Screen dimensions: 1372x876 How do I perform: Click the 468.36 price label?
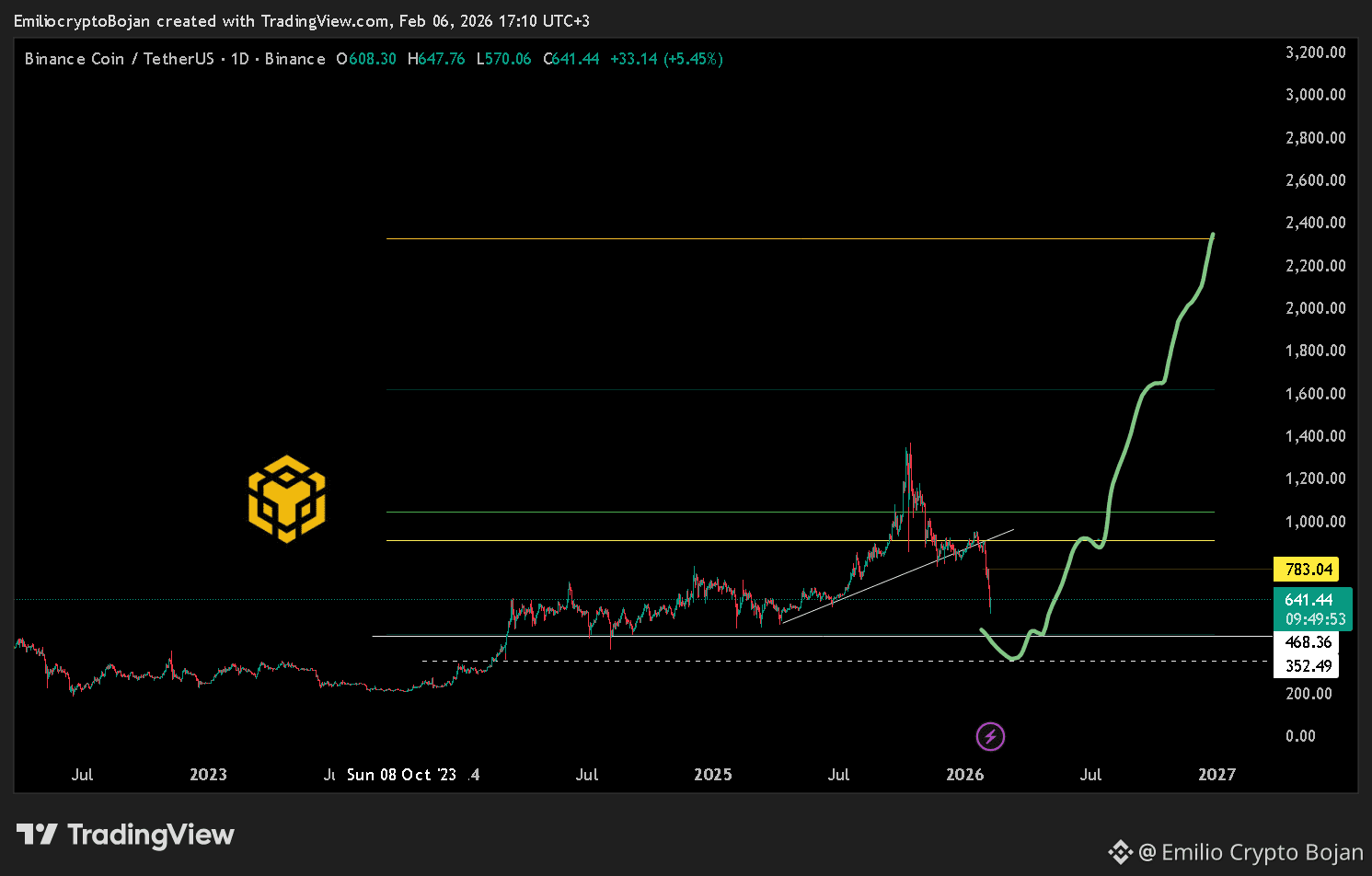coord(1308,642)
